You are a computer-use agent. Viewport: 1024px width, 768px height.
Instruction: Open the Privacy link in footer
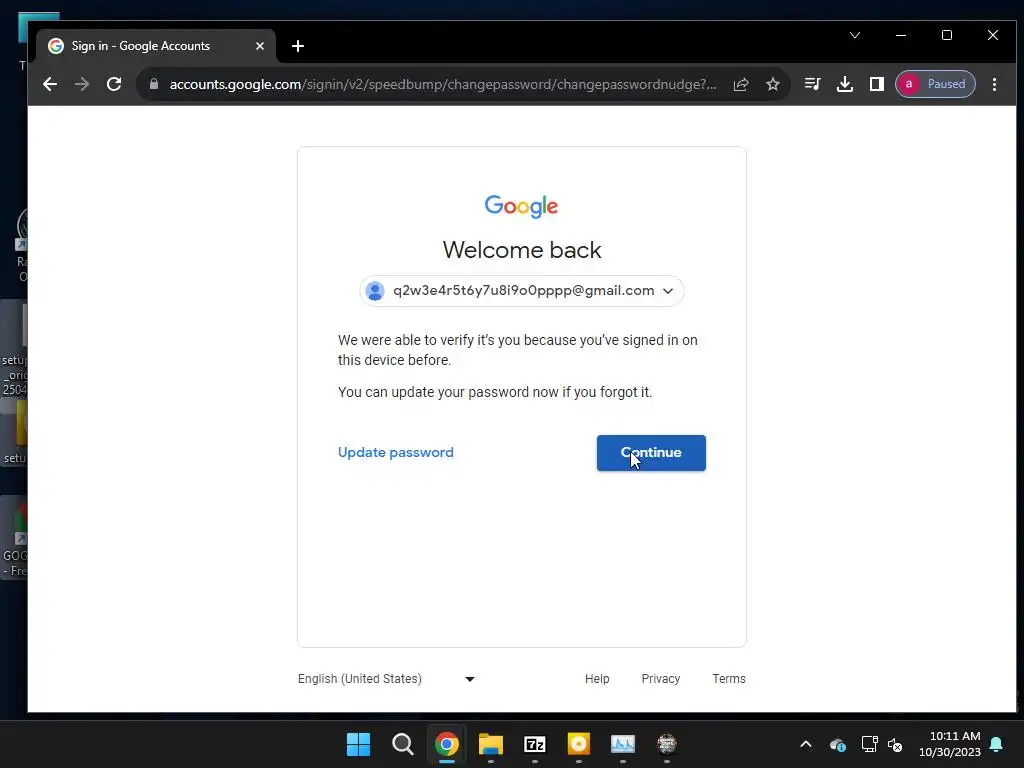661,679
